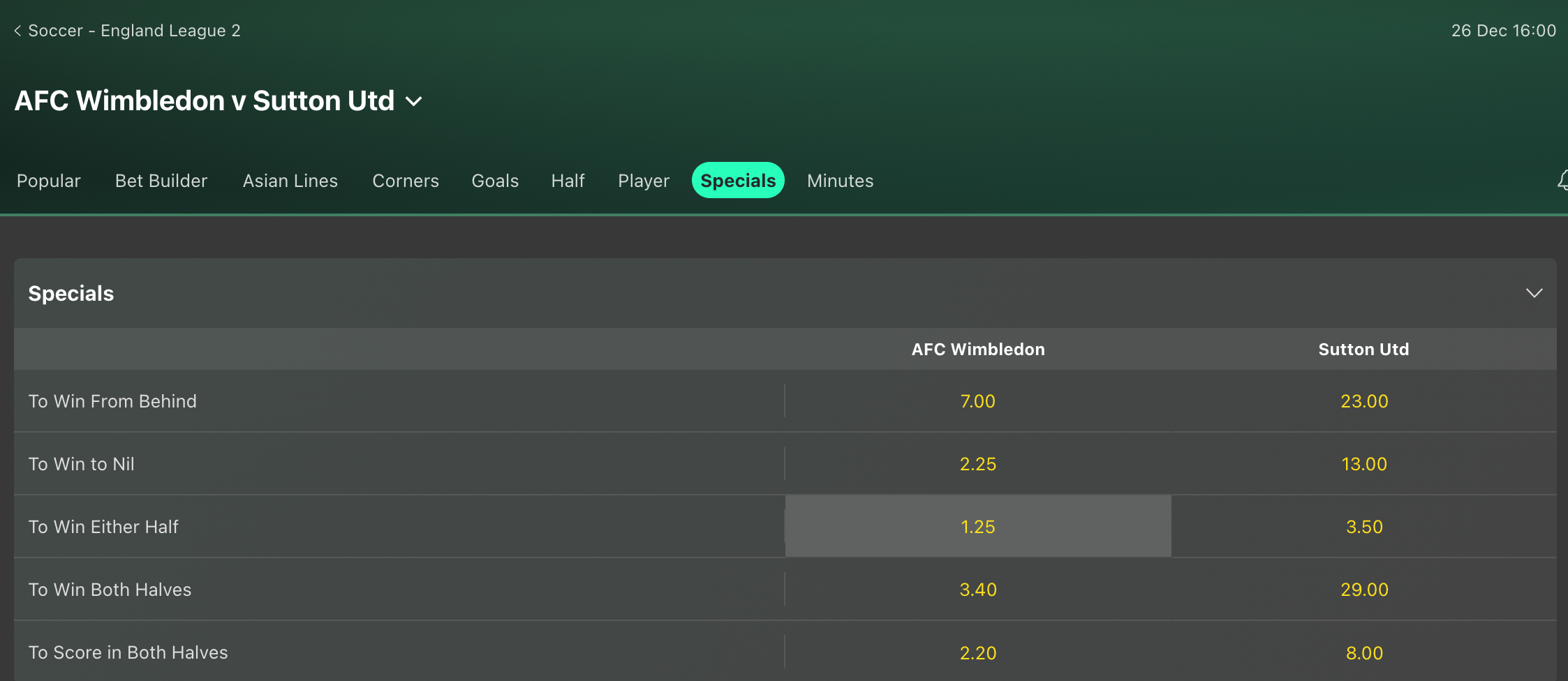This screenshot has height=681, width=1568.
Task: Switch to the Bet Builder tab
Action: pyautogui.click(x=161, y=181)
